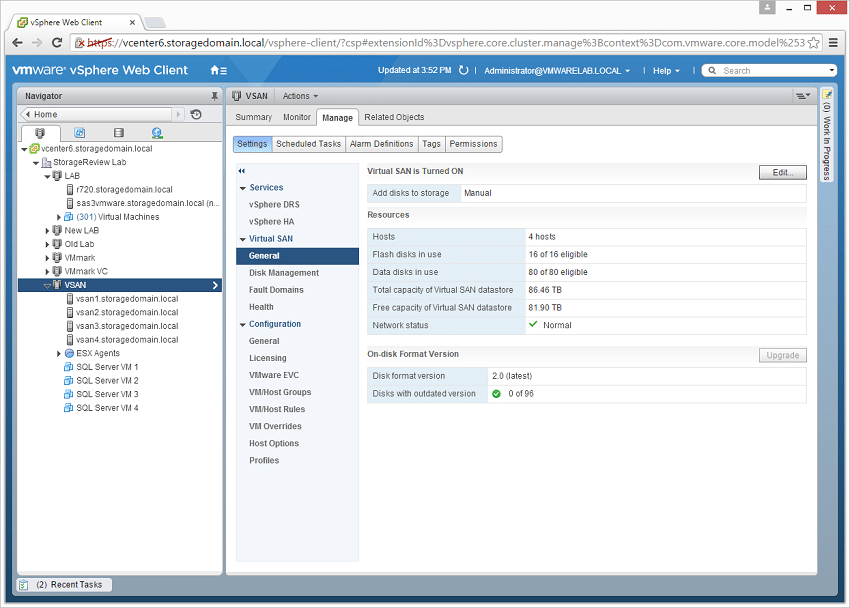Collapse the settings side list
The width and height of the screenshot is (850, 608).
pyautogui.click(x=242, y=171)
